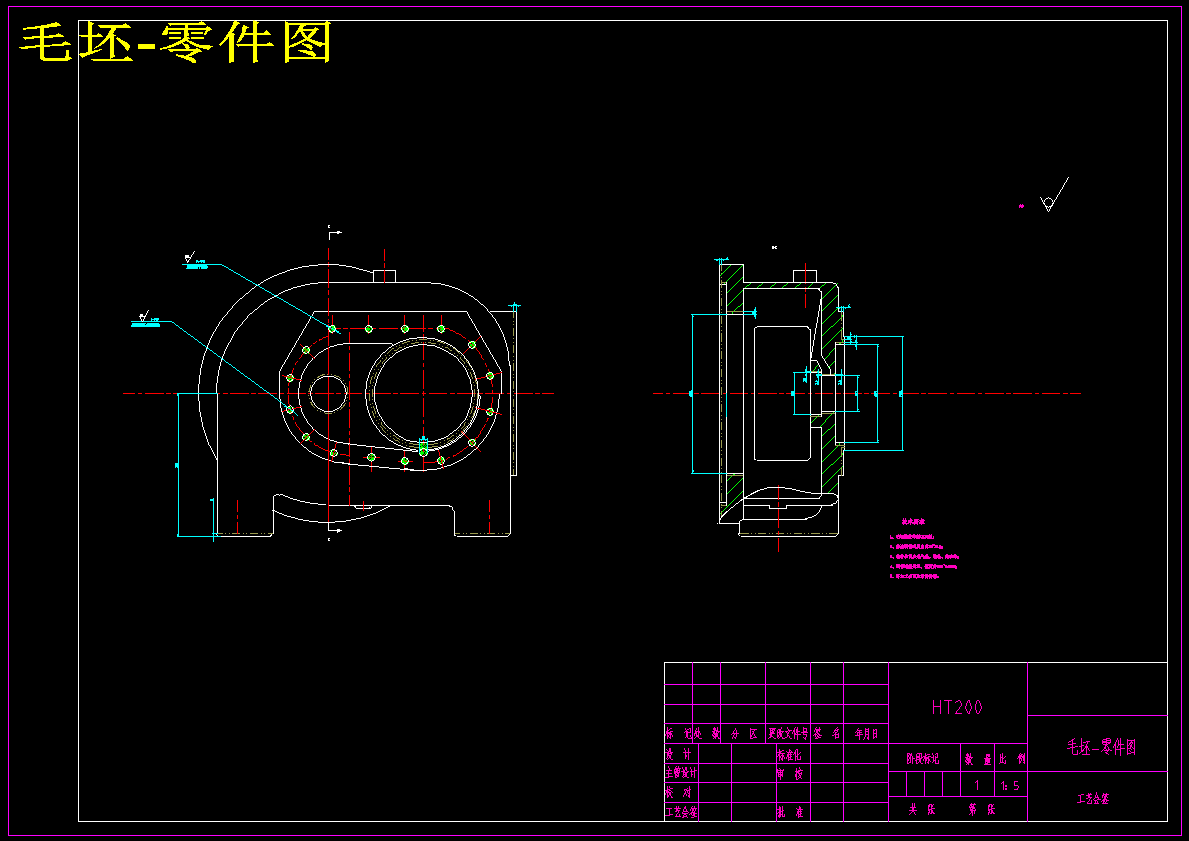Click the 标准化 cell label
Viewport: 1189px width, 841px height.
point(789,755)
